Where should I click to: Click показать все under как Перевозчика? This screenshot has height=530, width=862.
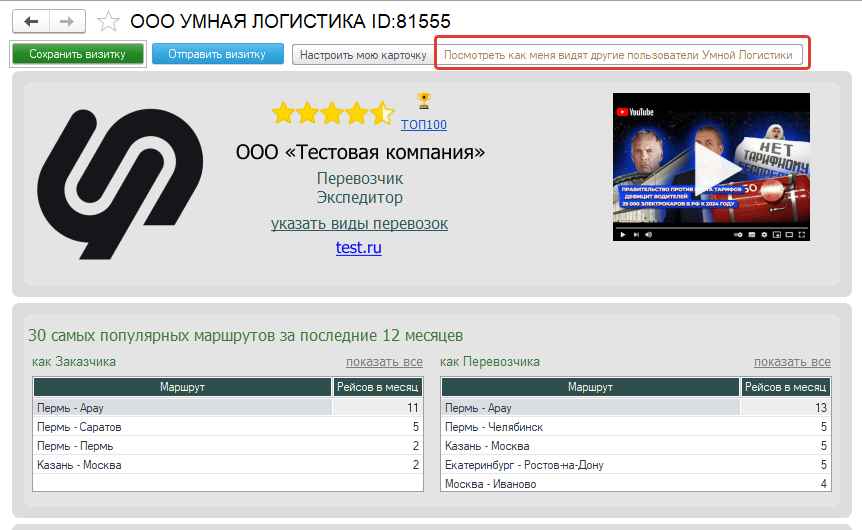pos(792,362)
